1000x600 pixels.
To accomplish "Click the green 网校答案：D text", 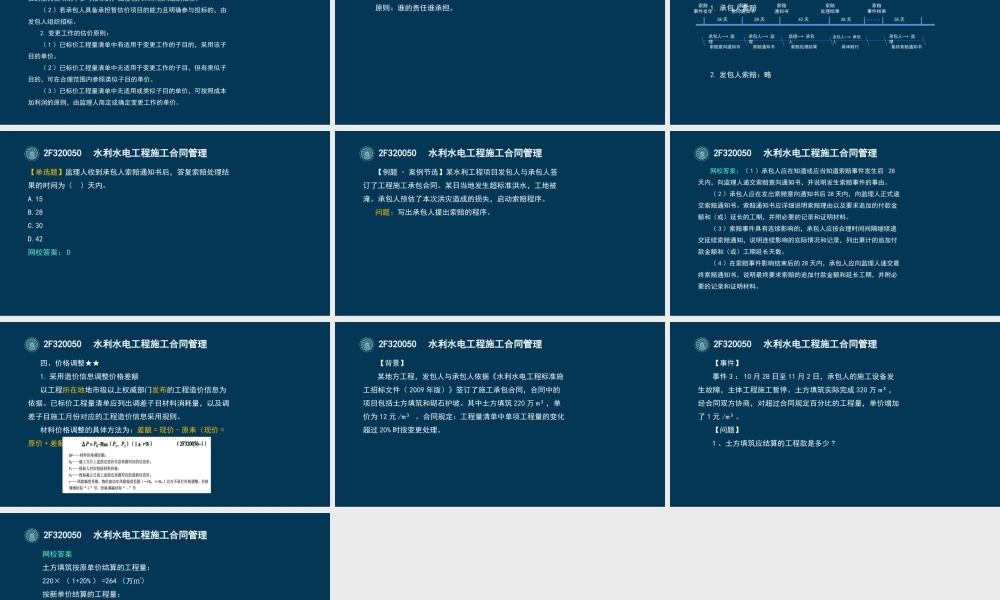I will coord(49,252).
